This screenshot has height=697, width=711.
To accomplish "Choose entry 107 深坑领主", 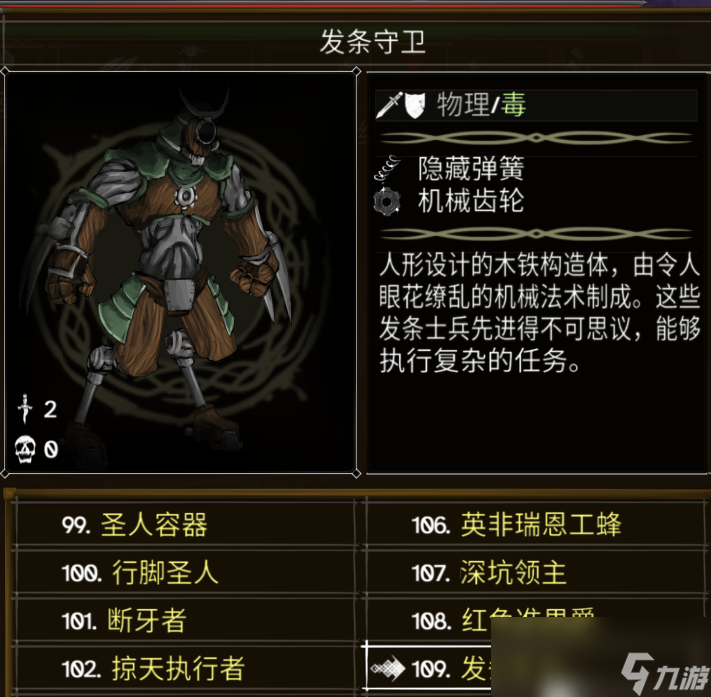I will [535, 572].
